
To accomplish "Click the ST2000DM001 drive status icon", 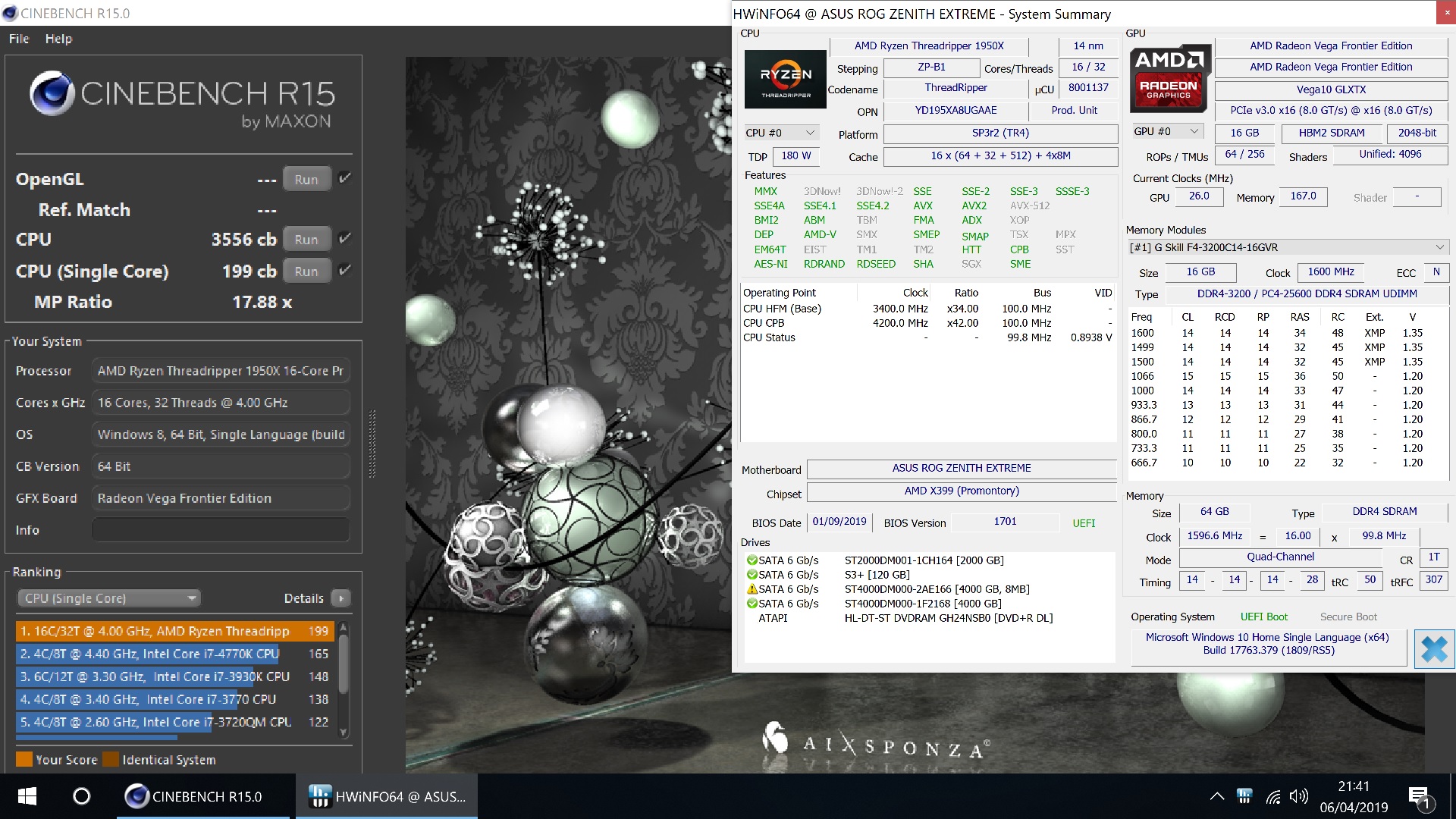I will tap(752, 560).
